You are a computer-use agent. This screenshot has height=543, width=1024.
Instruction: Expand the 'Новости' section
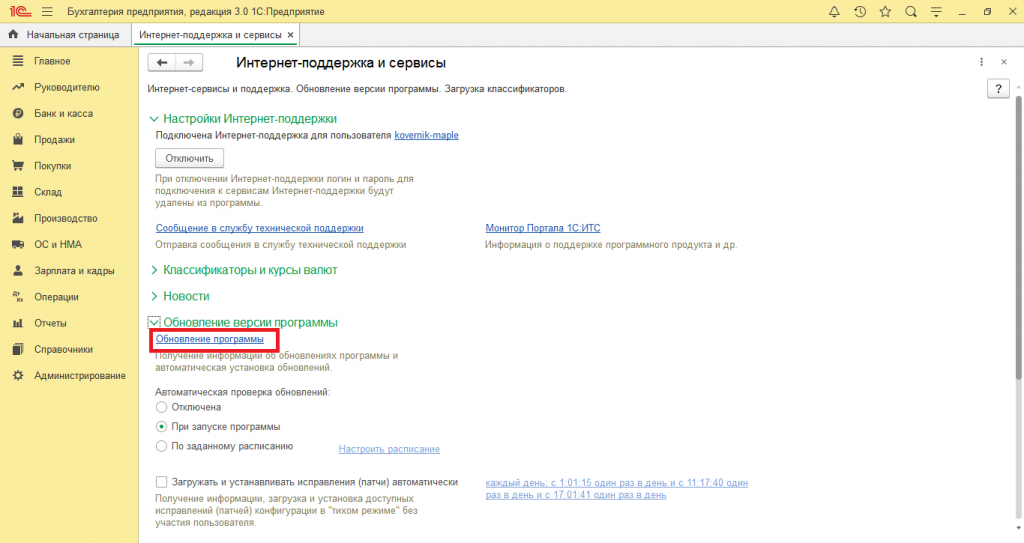click(x=186, y=296)
